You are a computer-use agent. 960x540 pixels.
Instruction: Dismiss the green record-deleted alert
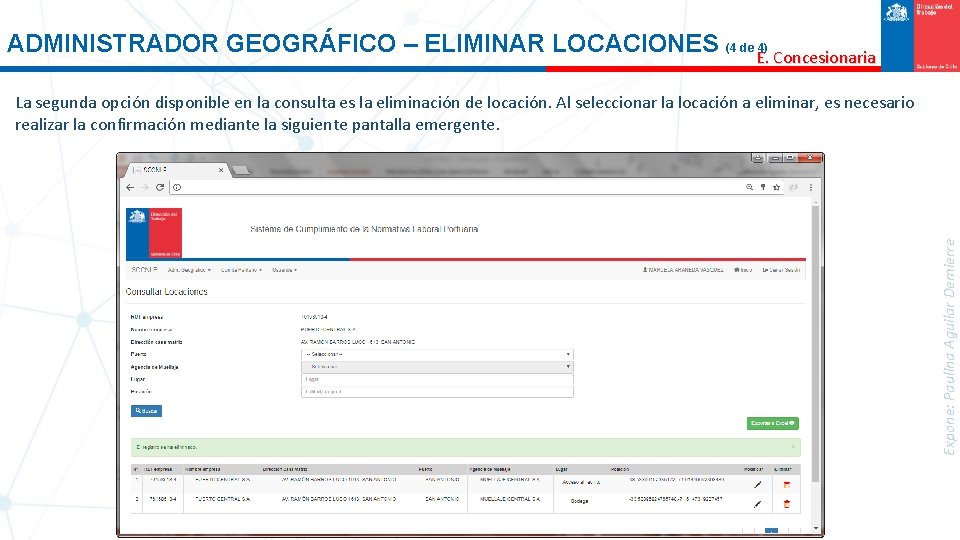793,447
